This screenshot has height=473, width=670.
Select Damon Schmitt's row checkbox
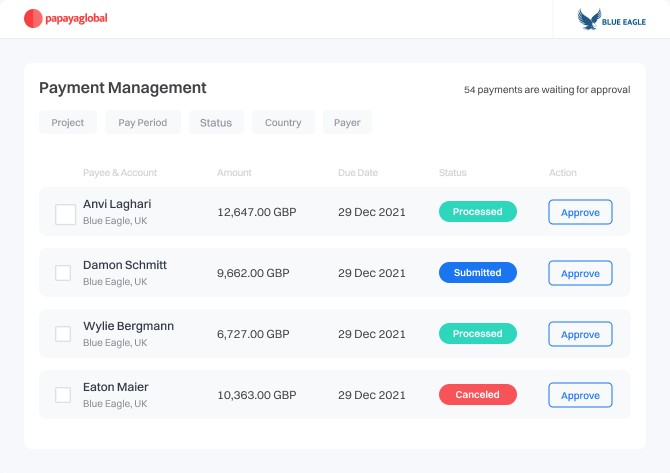click(63, 273)
